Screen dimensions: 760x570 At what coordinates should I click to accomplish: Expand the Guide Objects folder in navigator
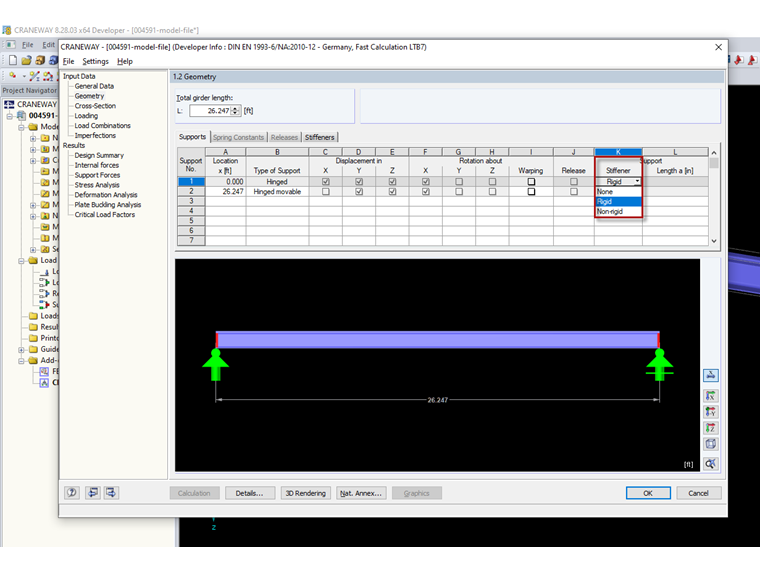[21, 349]
